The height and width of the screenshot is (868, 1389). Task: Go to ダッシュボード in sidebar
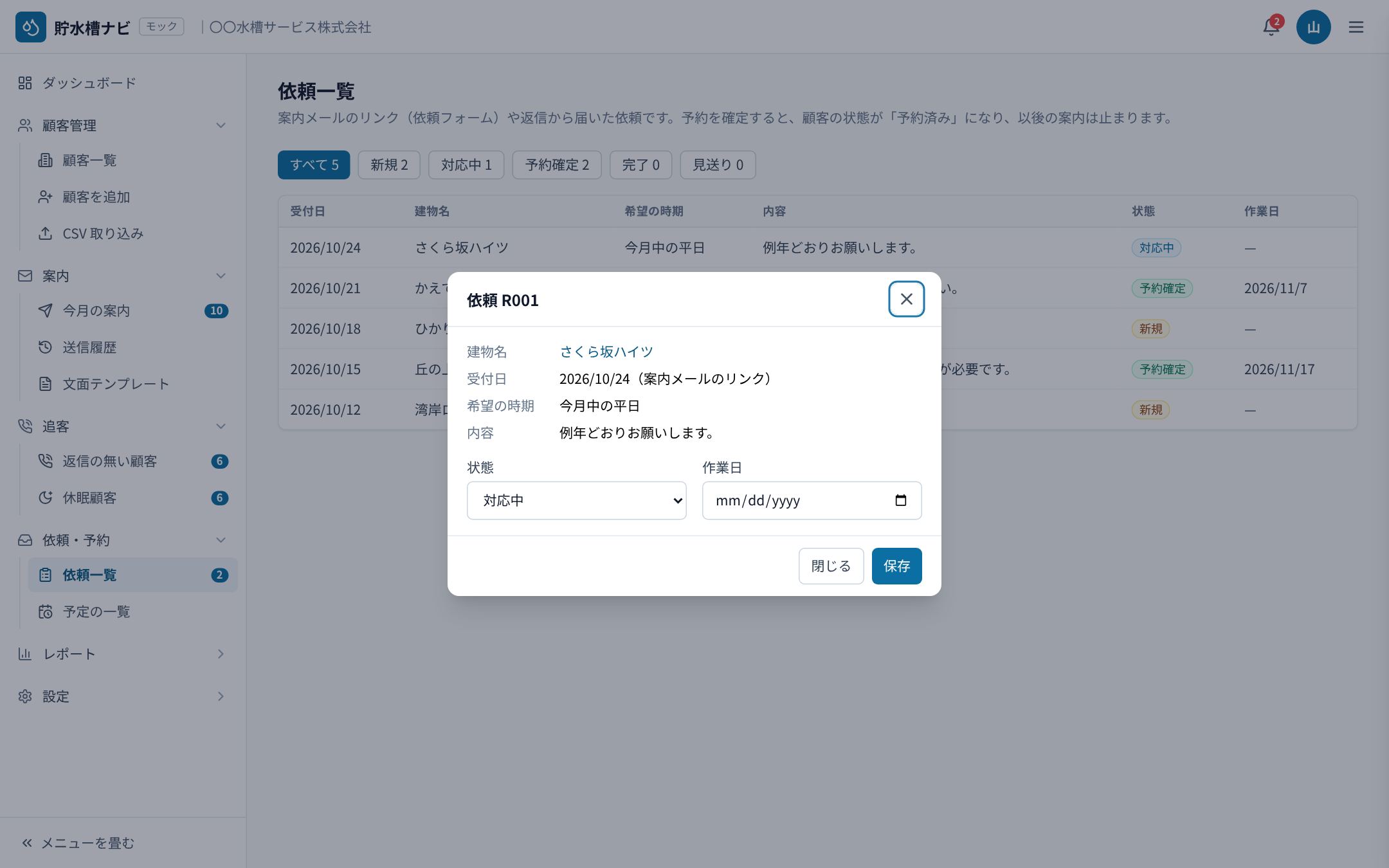point(123,83)
